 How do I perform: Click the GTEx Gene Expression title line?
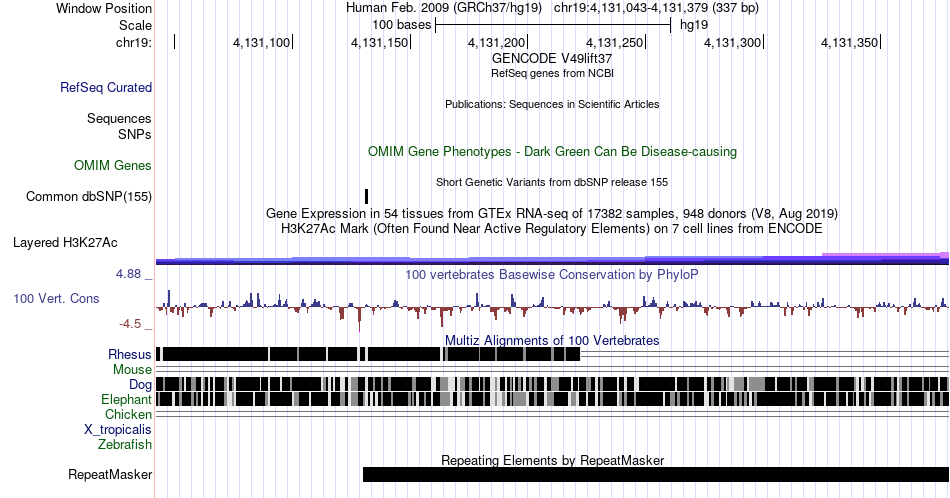click(x=552, y=213)
